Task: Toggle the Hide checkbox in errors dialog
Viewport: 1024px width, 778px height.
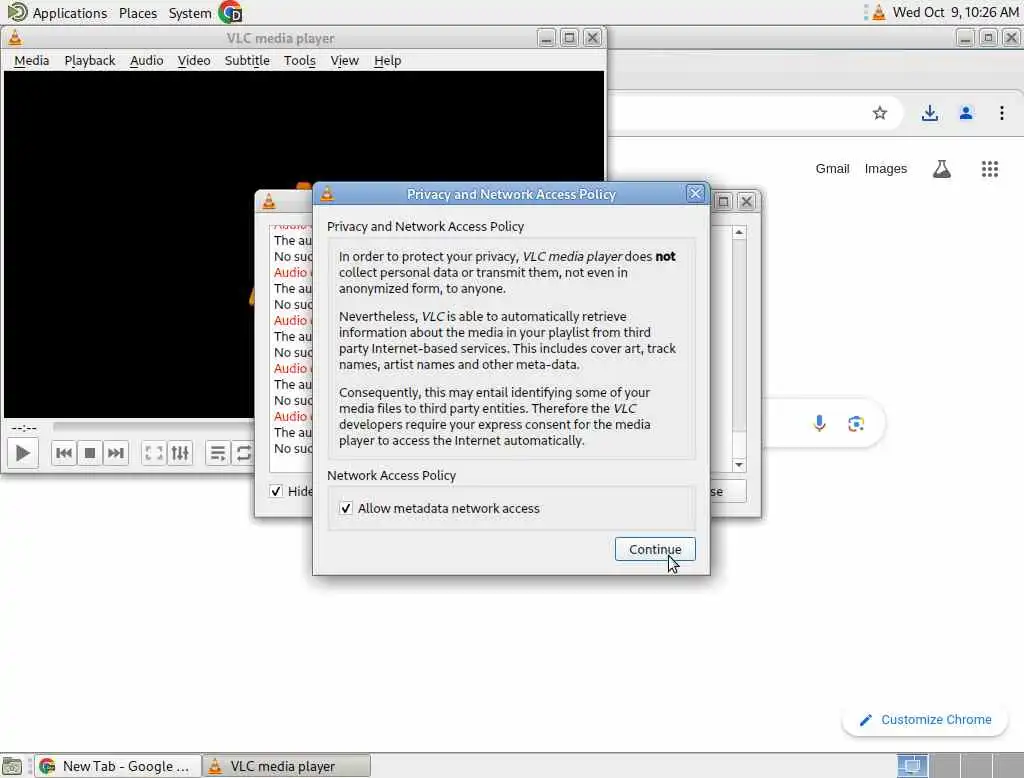Action: pyautogui.click(x=276, y=491)
